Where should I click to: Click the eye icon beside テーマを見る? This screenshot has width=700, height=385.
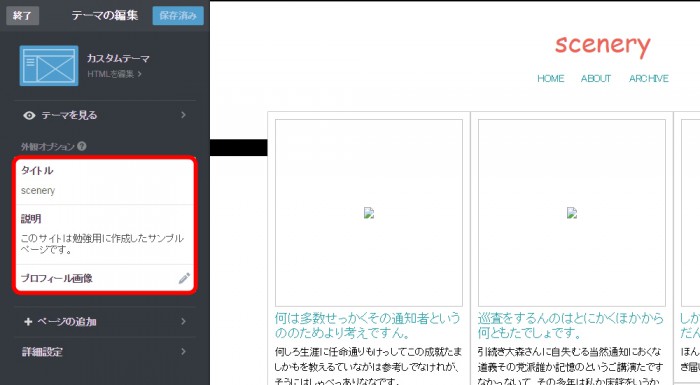pyautogui.click(x=29, y=116)
